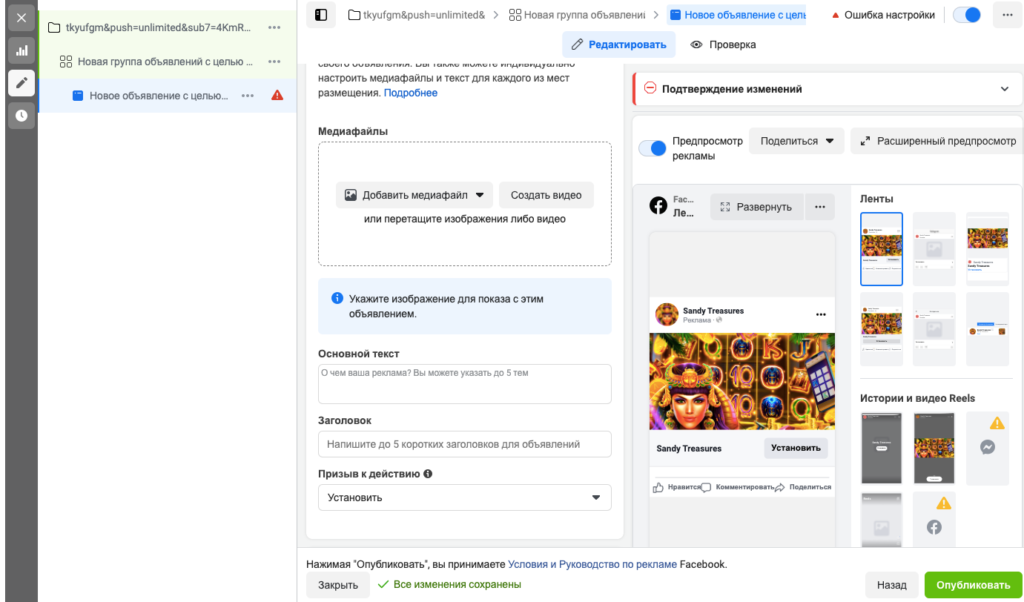This screenshot has width=1024, height=602.
Task: Click the Развернуть button
Action: point(756,207)
